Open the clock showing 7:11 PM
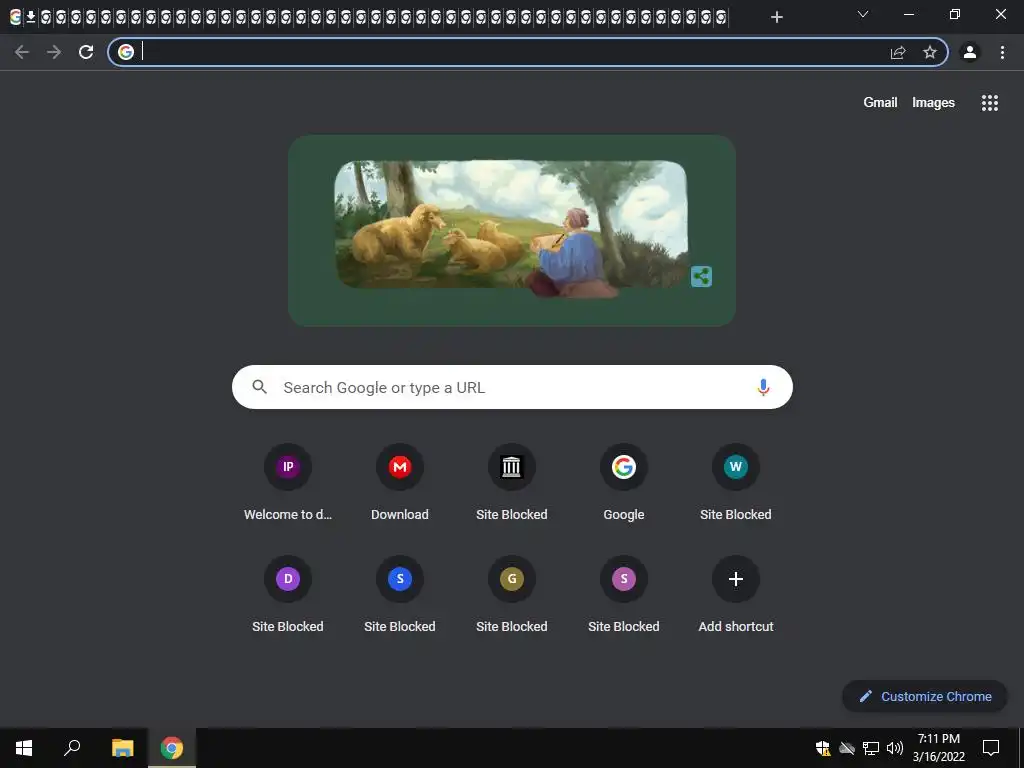Screen dimensions: 1024x768 [939, 748]
